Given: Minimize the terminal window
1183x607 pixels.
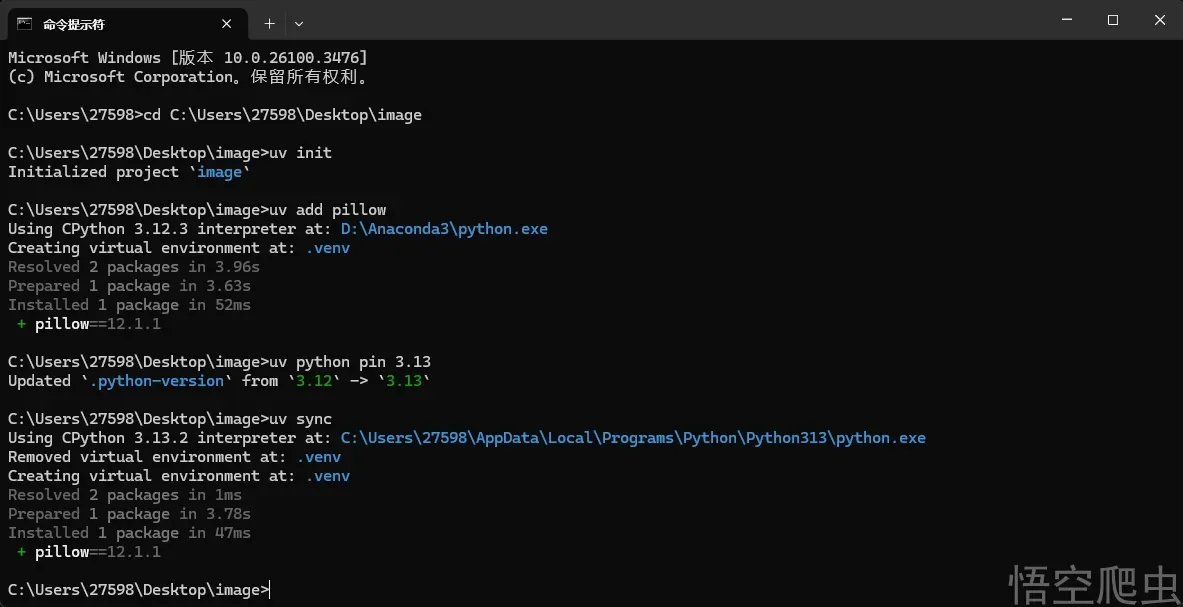Looking at the screenshot, I should coord(1066,20).
